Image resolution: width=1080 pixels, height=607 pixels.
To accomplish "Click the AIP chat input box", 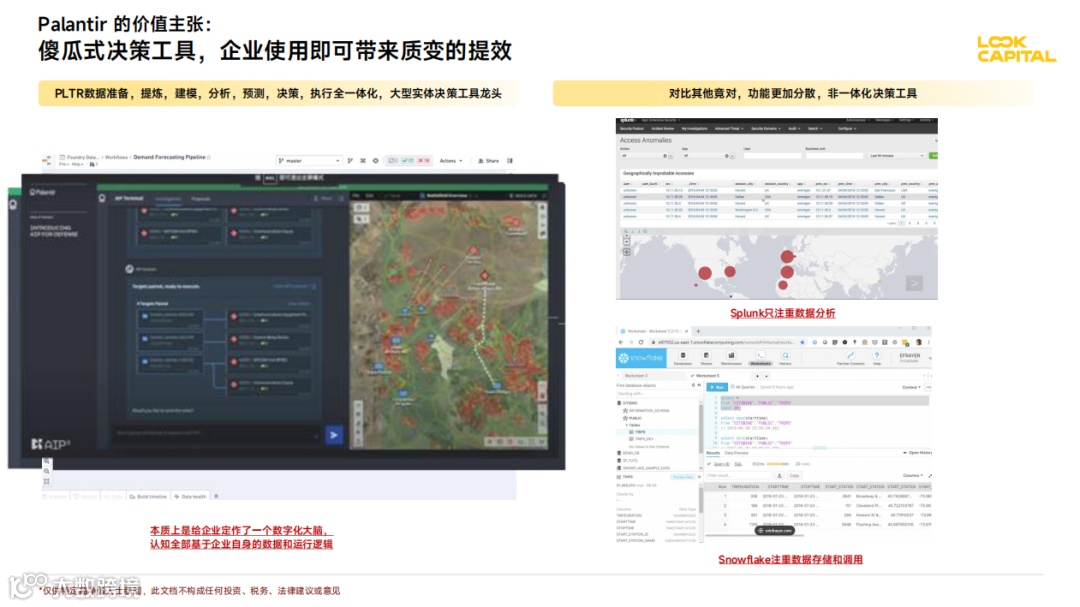I will 215,434.
